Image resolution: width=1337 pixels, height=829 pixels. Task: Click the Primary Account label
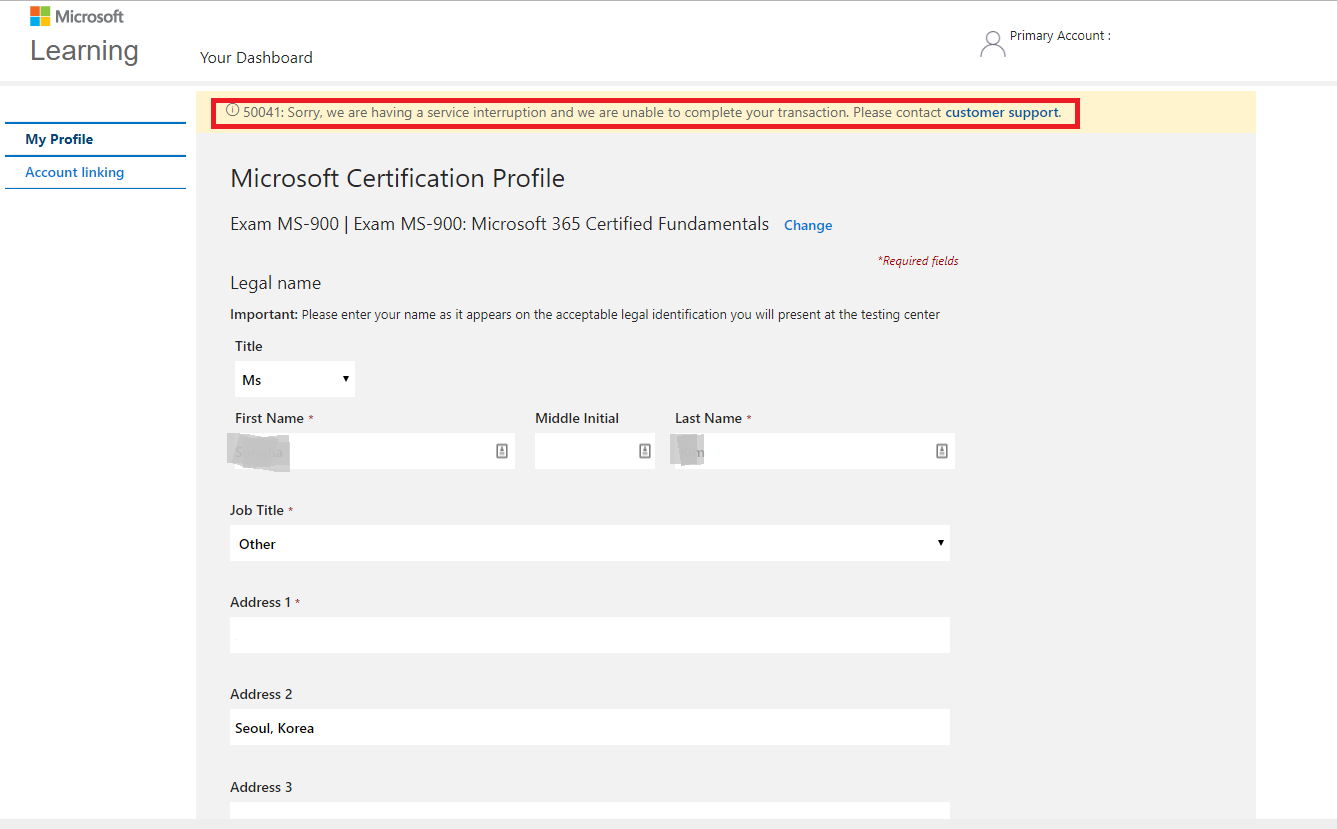pos(1060,35)
